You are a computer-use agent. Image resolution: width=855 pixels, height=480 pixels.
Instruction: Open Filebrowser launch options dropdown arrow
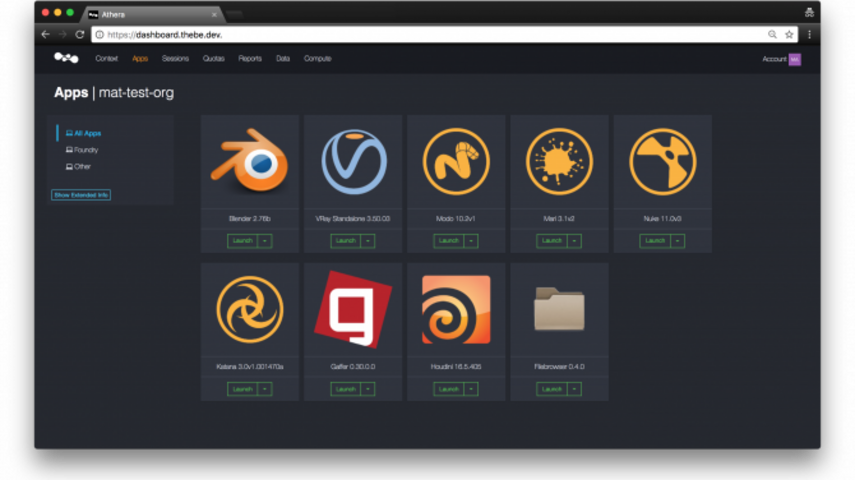point(574,389)
